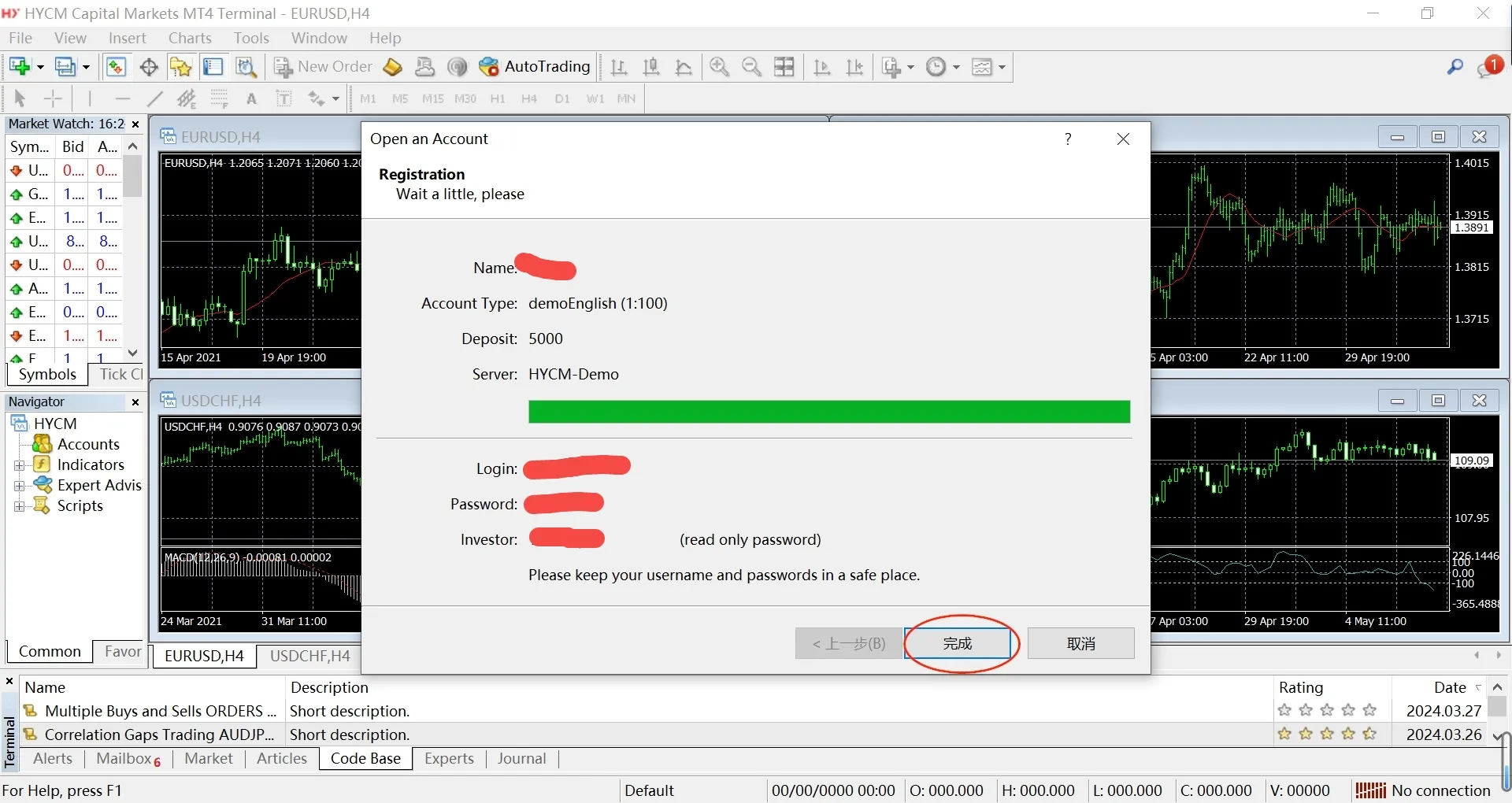Toggle the Data Window crosshair icon
Screen dimensions: 1512x803
148,67
